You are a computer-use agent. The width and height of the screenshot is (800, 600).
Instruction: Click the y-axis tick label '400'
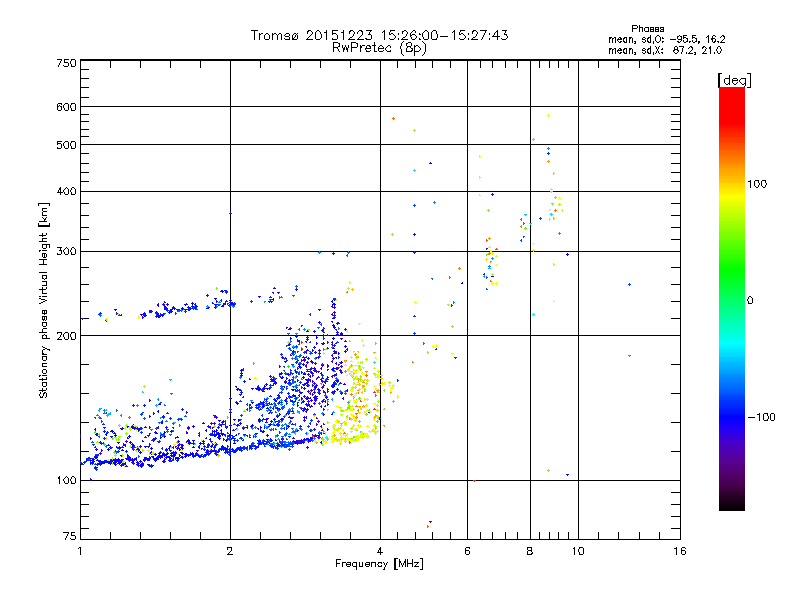click(x=66, y=192)
